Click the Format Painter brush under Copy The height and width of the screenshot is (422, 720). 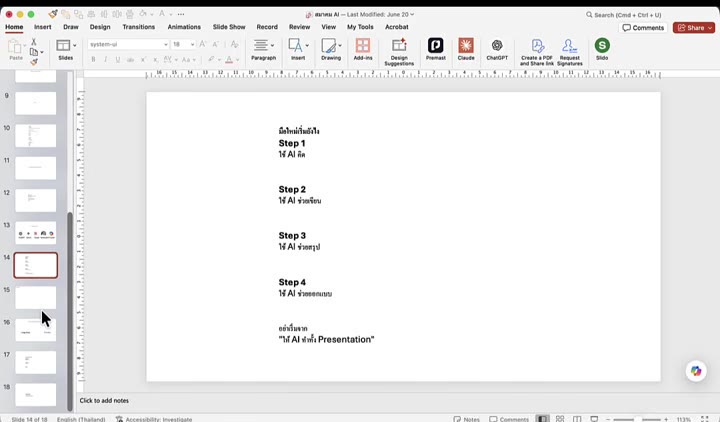(x=34, y=62)
